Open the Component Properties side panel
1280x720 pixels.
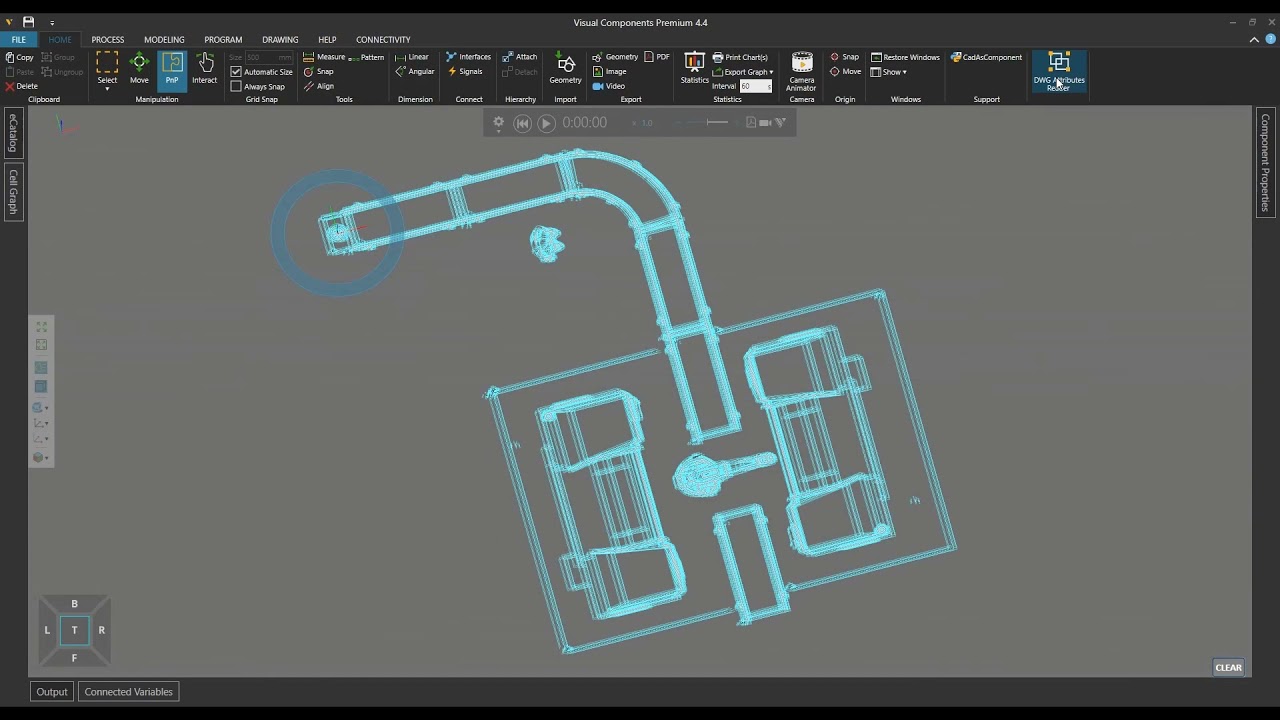point(1265,162)
